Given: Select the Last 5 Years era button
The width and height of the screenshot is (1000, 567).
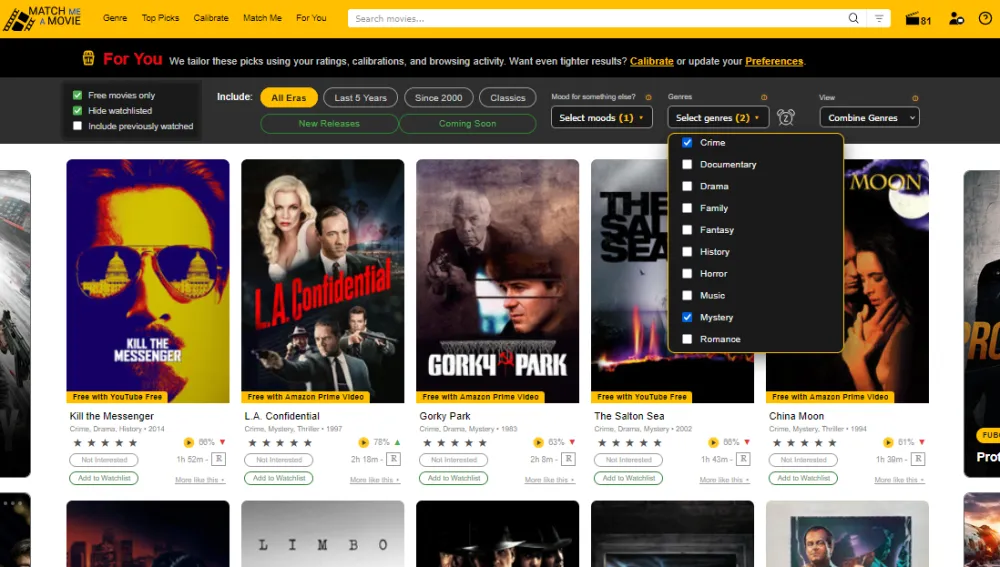Looking at the screenshot, I should point(360,98).
